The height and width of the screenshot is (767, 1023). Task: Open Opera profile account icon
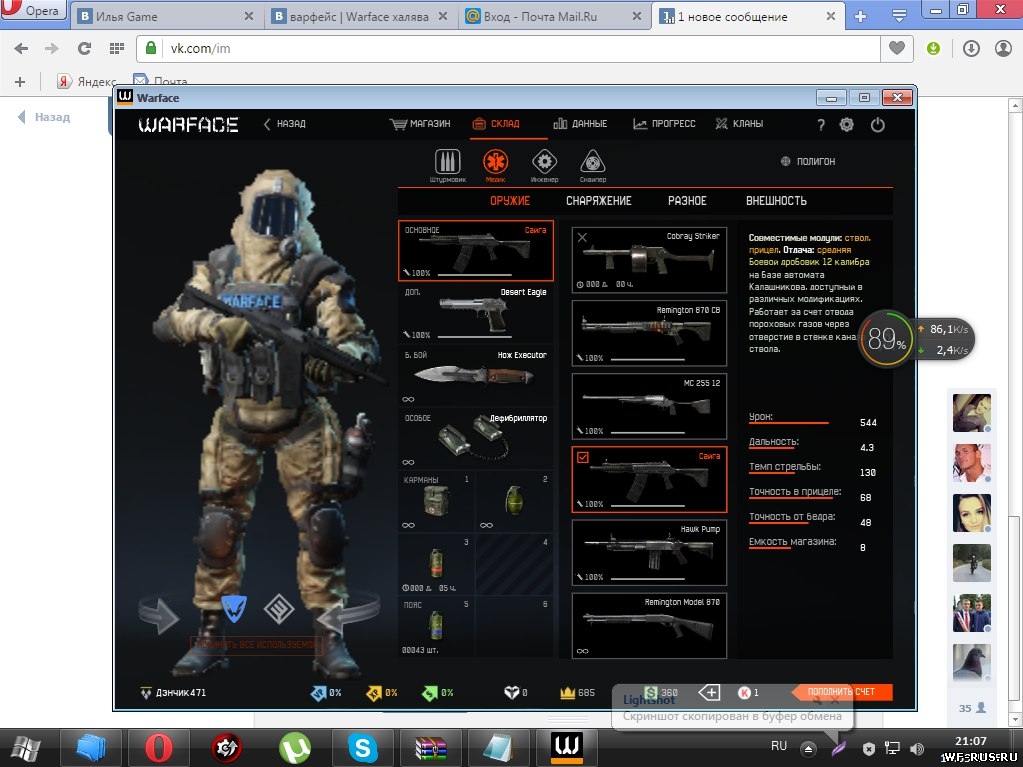pos(1003,48)
